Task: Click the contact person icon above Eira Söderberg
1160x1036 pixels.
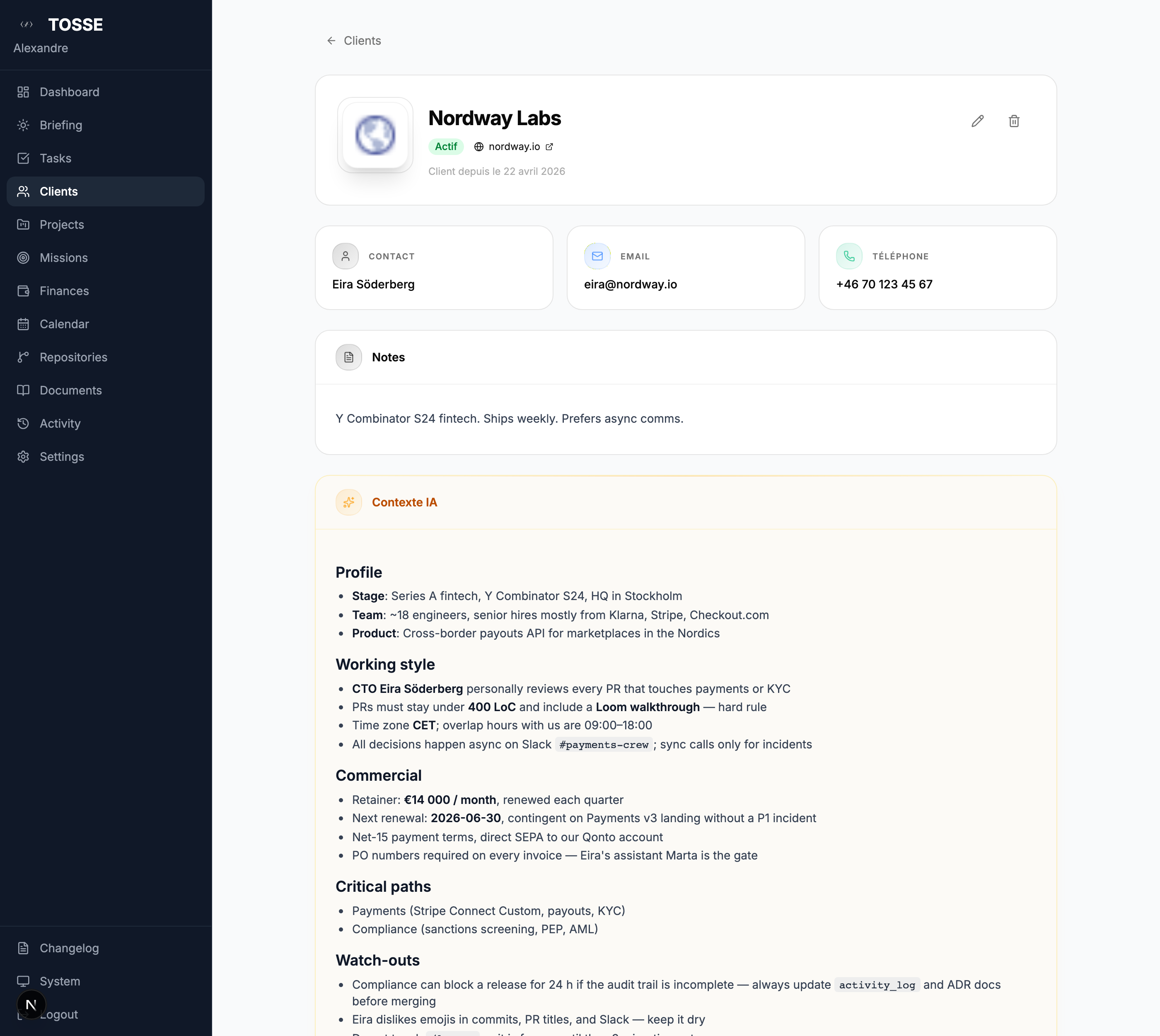Action: [345, 256]
